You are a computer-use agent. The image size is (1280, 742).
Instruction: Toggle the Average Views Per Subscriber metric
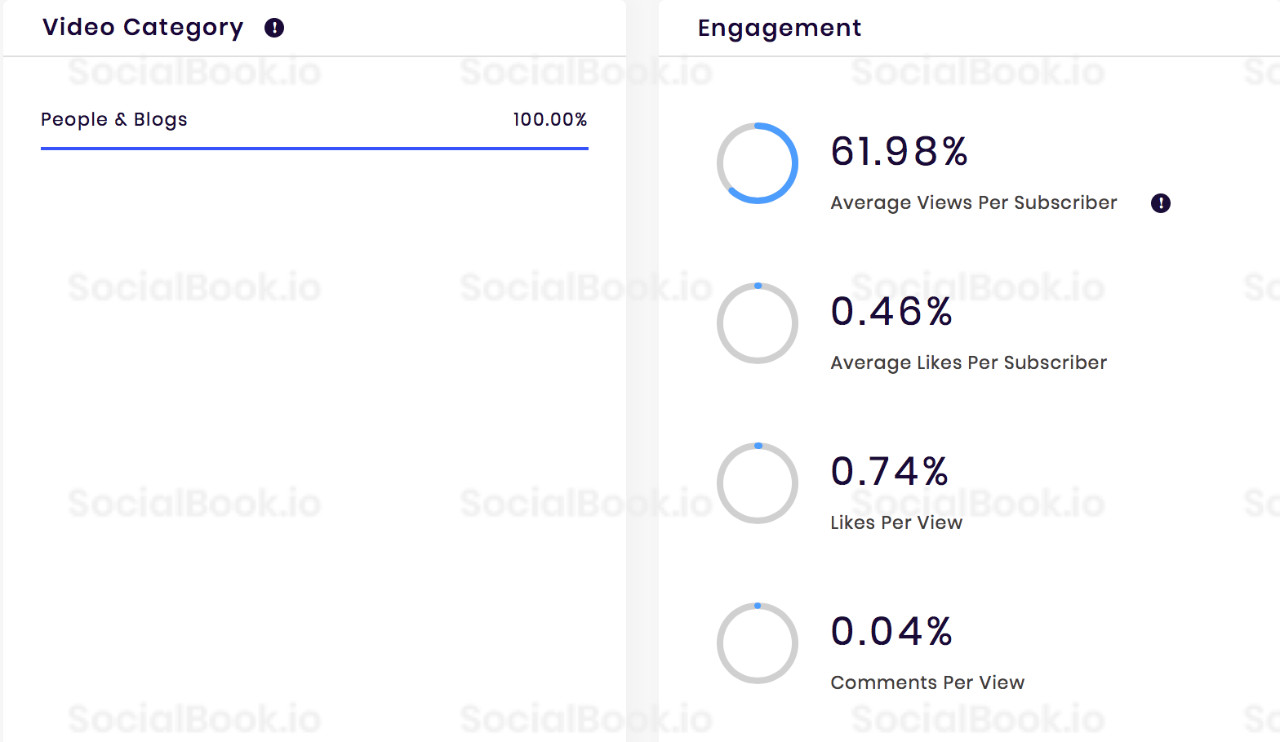click(972, 202)
